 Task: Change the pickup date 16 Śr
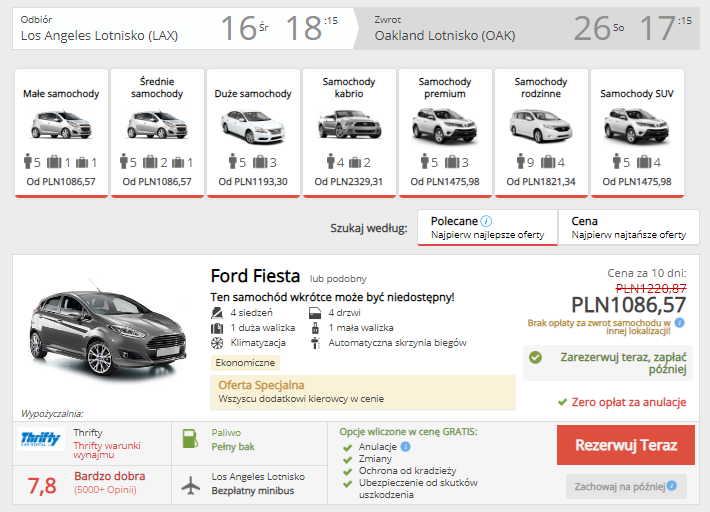244,29
